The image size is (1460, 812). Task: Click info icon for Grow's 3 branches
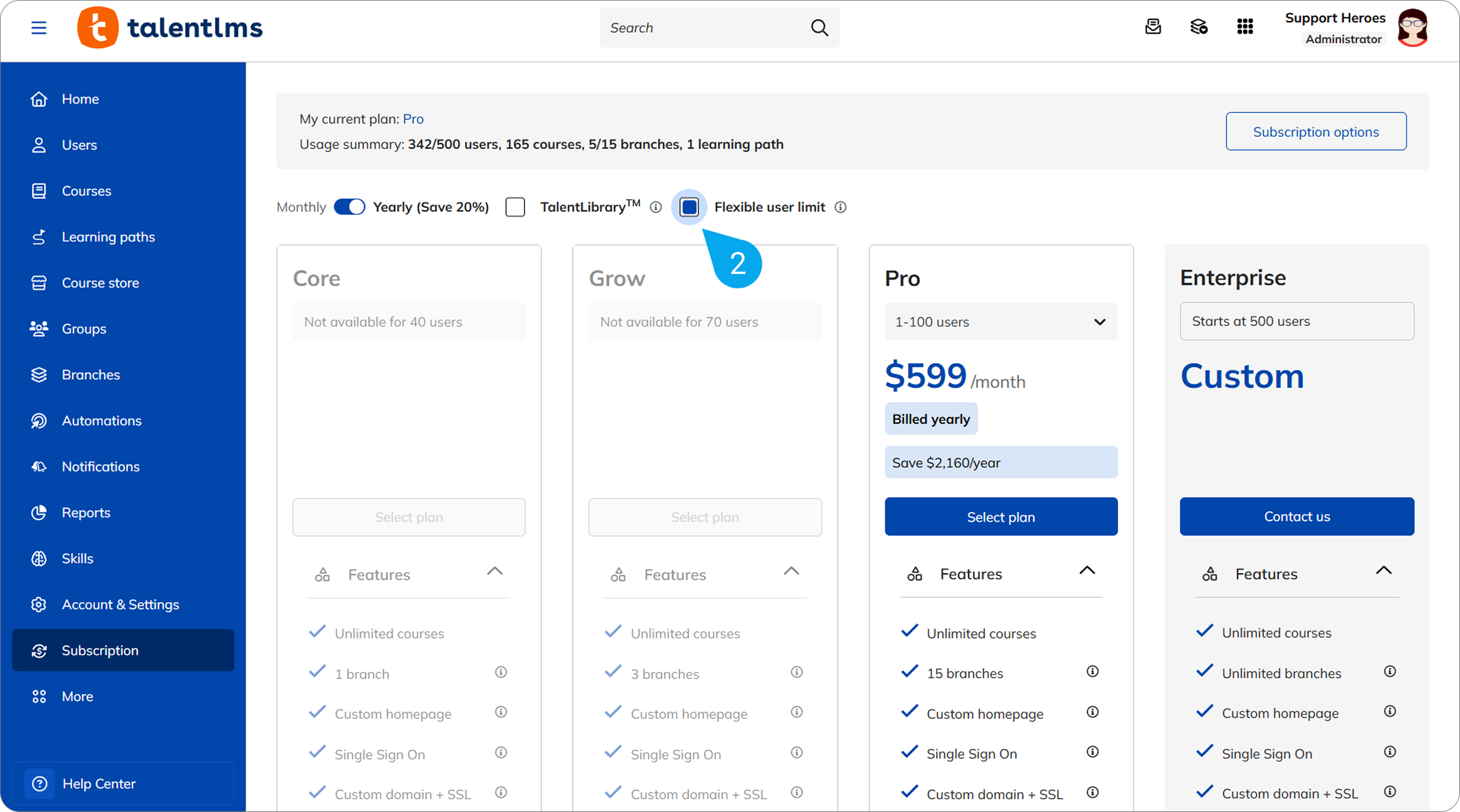click(797, 672)
